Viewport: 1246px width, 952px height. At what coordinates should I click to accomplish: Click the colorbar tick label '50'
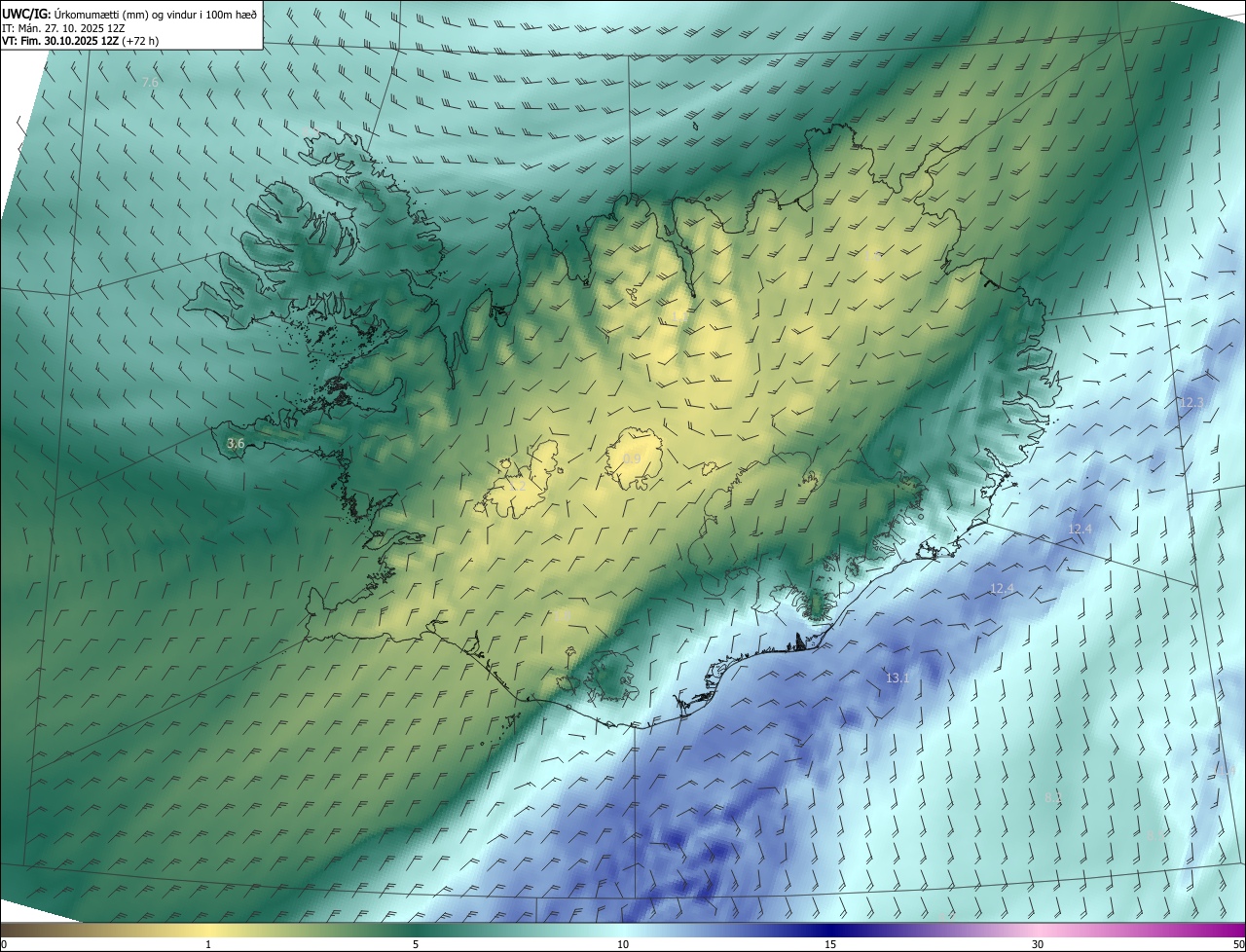pyautogui.click(x=1238, y=944)
